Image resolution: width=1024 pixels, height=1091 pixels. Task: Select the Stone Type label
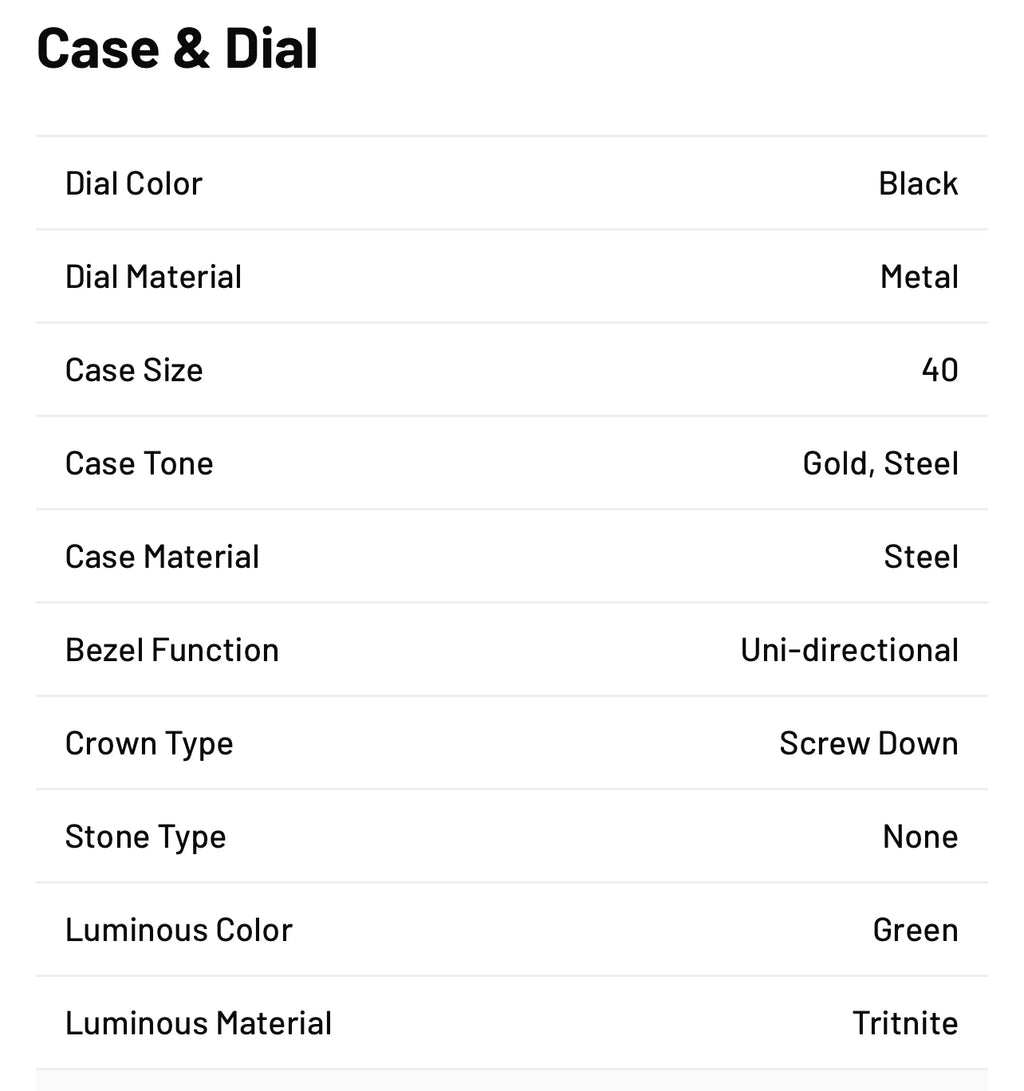click(x=145, y=837)
